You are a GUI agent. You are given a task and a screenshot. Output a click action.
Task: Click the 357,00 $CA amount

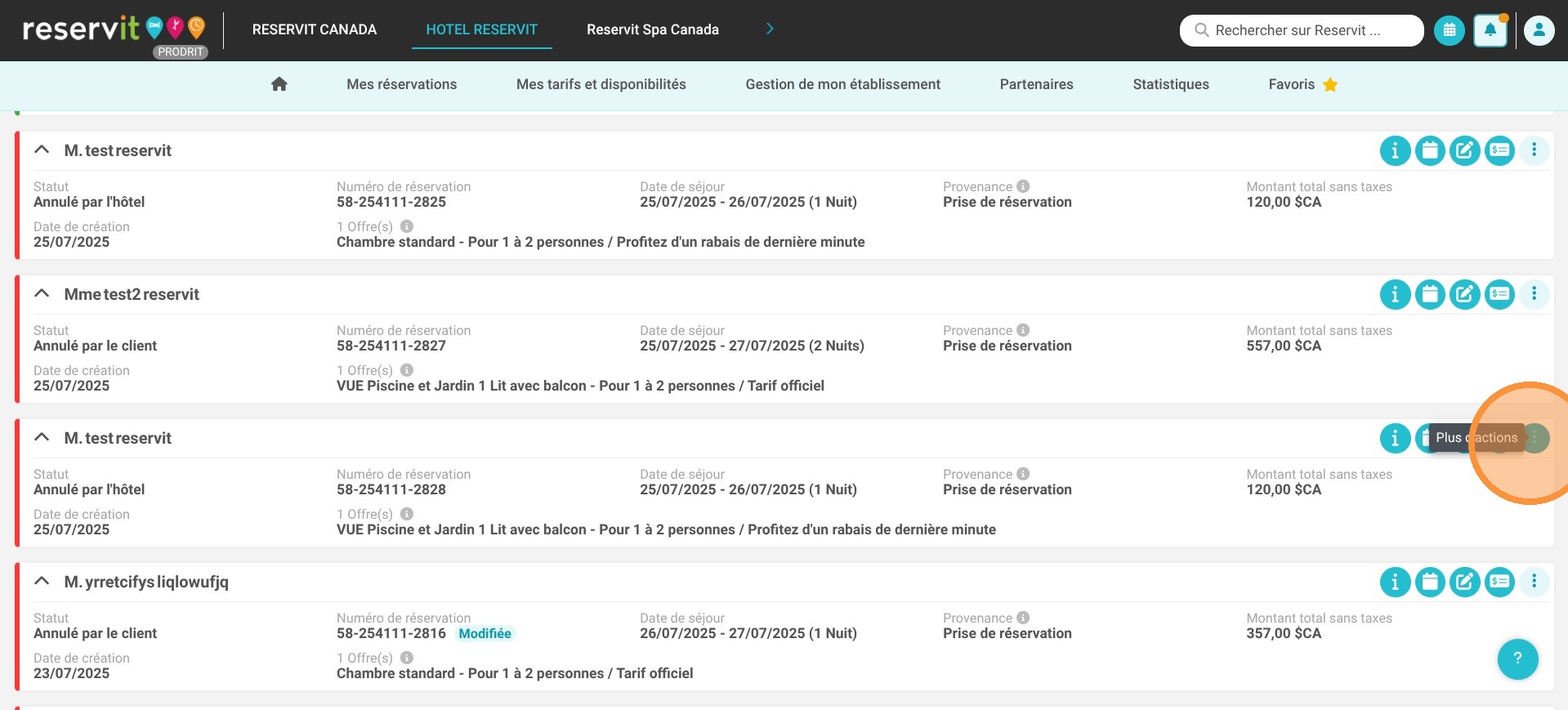tap(1284, 633)
